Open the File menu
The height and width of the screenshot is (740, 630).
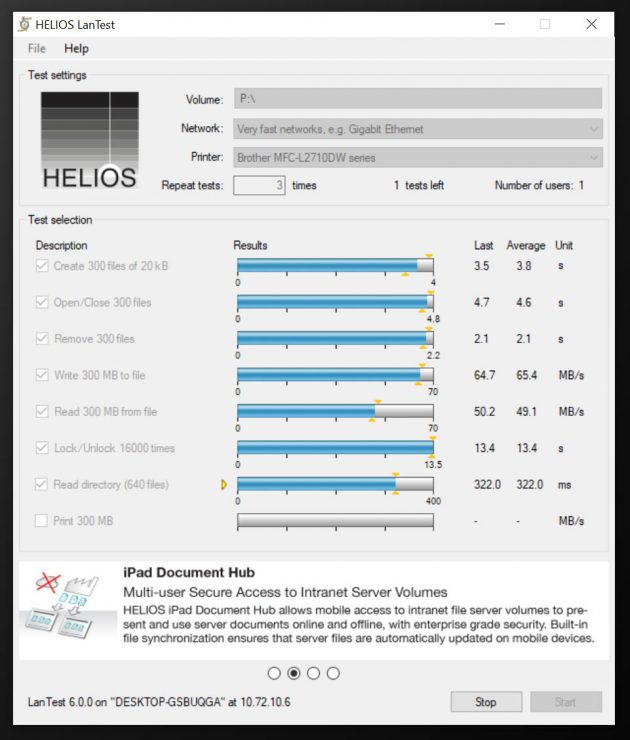tap(37, 49)
